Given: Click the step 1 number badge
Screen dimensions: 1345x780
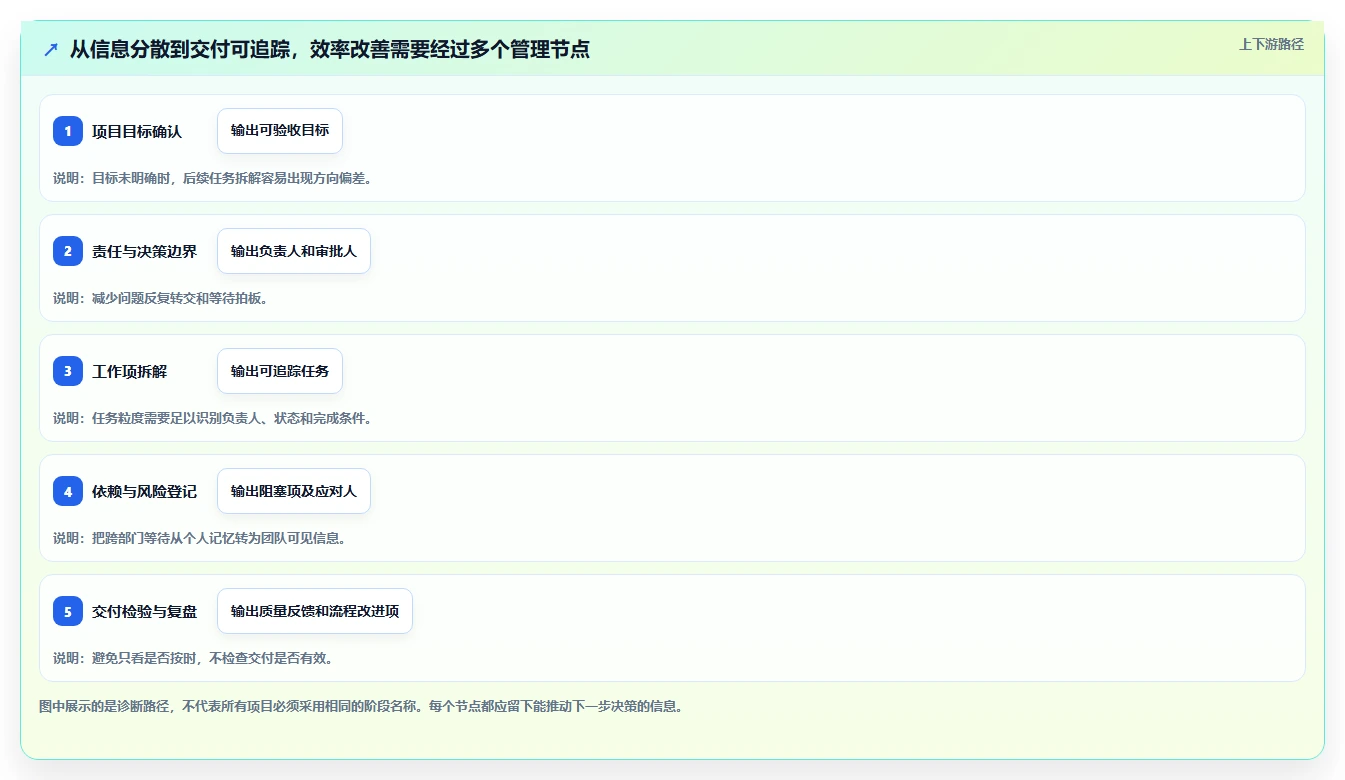Looking at the screenshot, I should (x=68, y=131).
